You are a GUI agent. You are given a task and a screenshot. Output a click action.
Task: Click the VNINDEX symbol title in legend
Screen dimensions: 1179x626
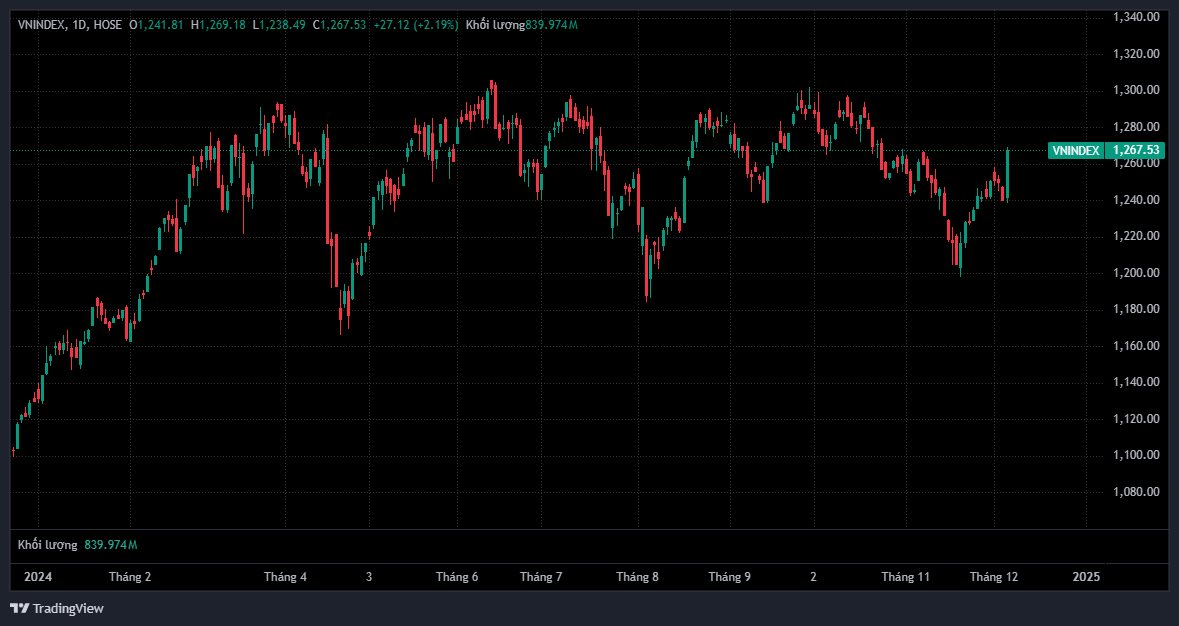(42, 24)
